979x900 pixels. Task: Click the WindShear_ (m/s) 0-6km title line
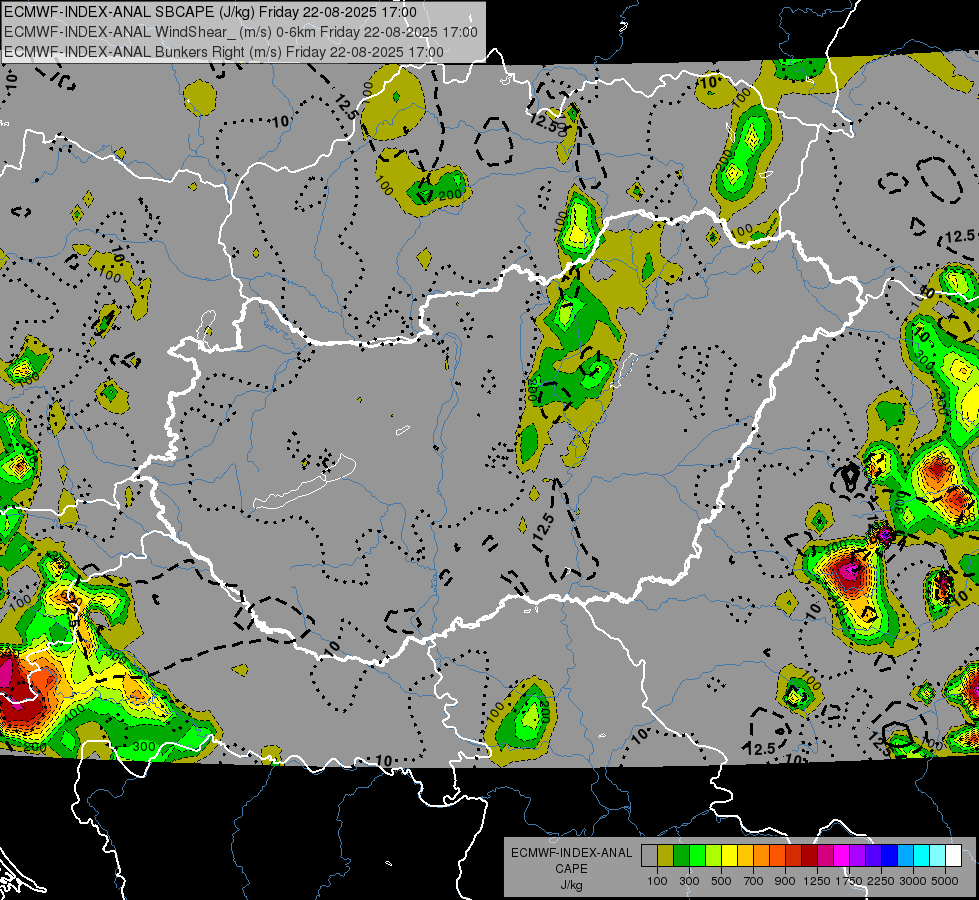tap(241, 32)
